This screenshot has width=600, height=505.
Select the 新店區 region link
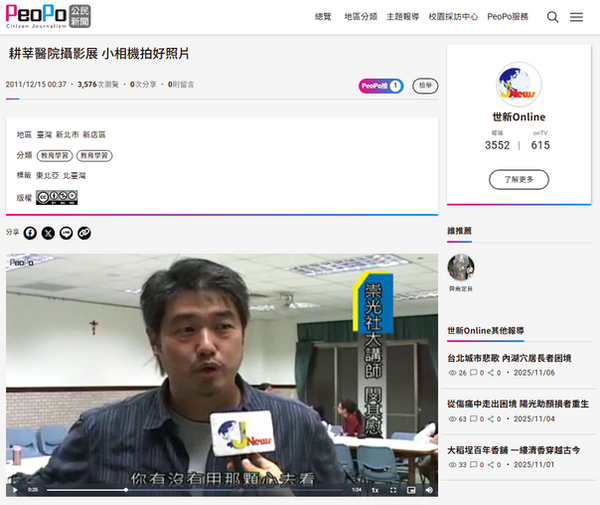pyautogui.click(x=94, y=135)
